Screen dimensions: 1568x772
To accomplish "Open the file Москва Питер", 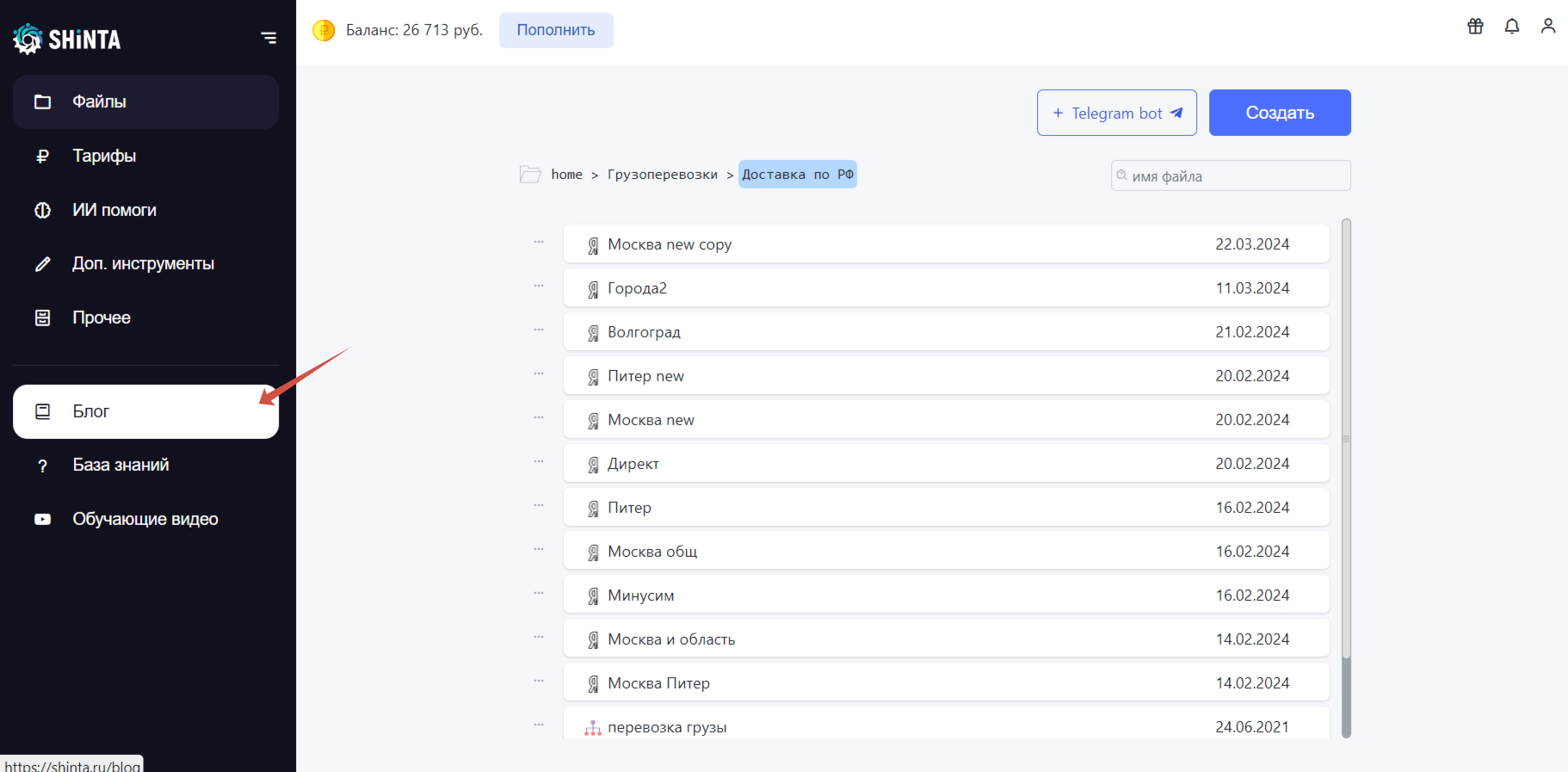I will click(x=947, y=683).
